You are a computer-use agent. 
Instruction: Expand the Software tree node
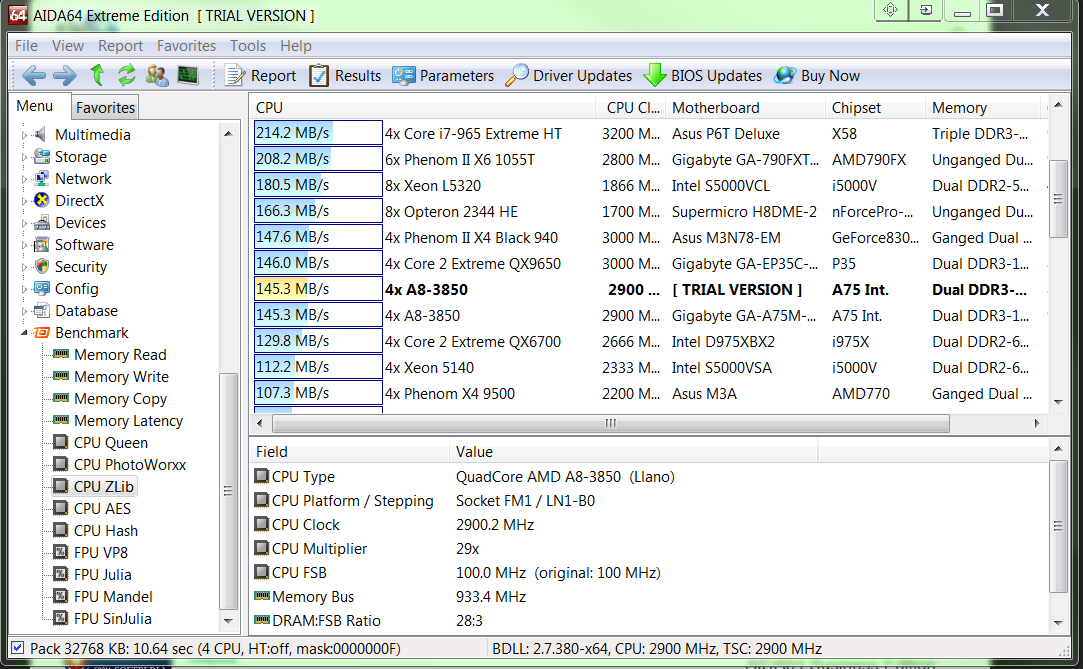click(x=24, y=245)
